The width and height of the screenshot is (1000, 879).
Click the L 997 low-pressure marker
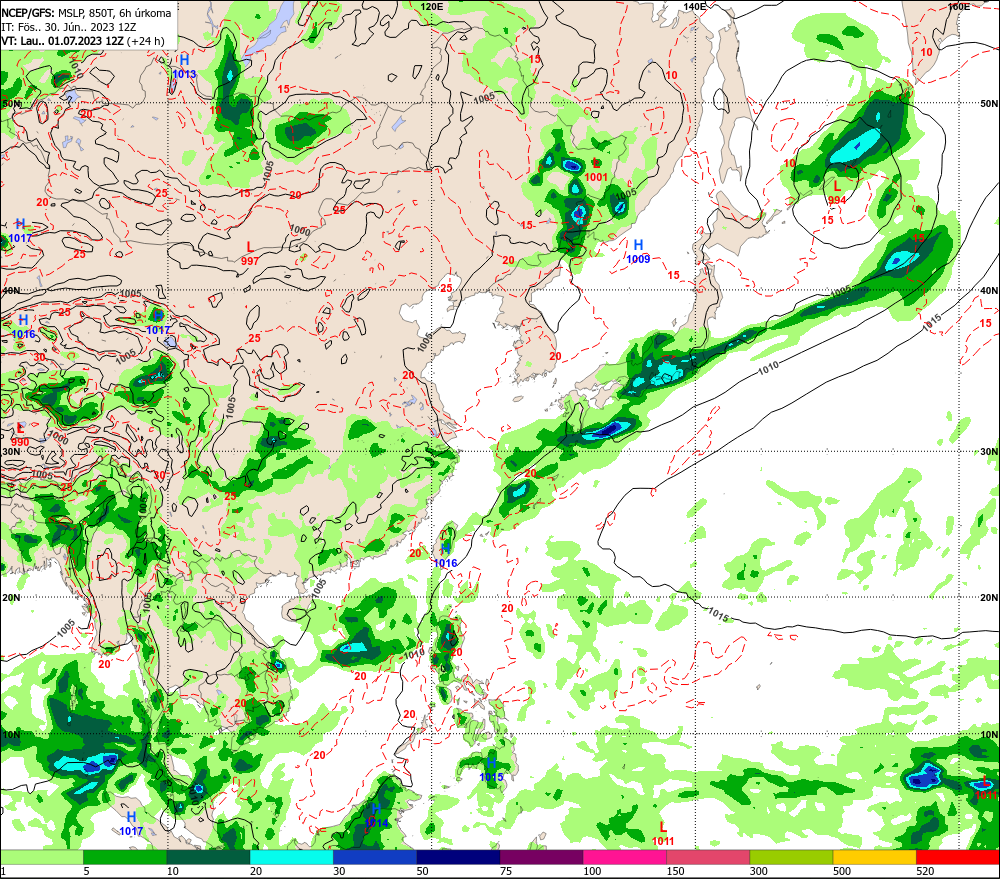tap(250, 253)
